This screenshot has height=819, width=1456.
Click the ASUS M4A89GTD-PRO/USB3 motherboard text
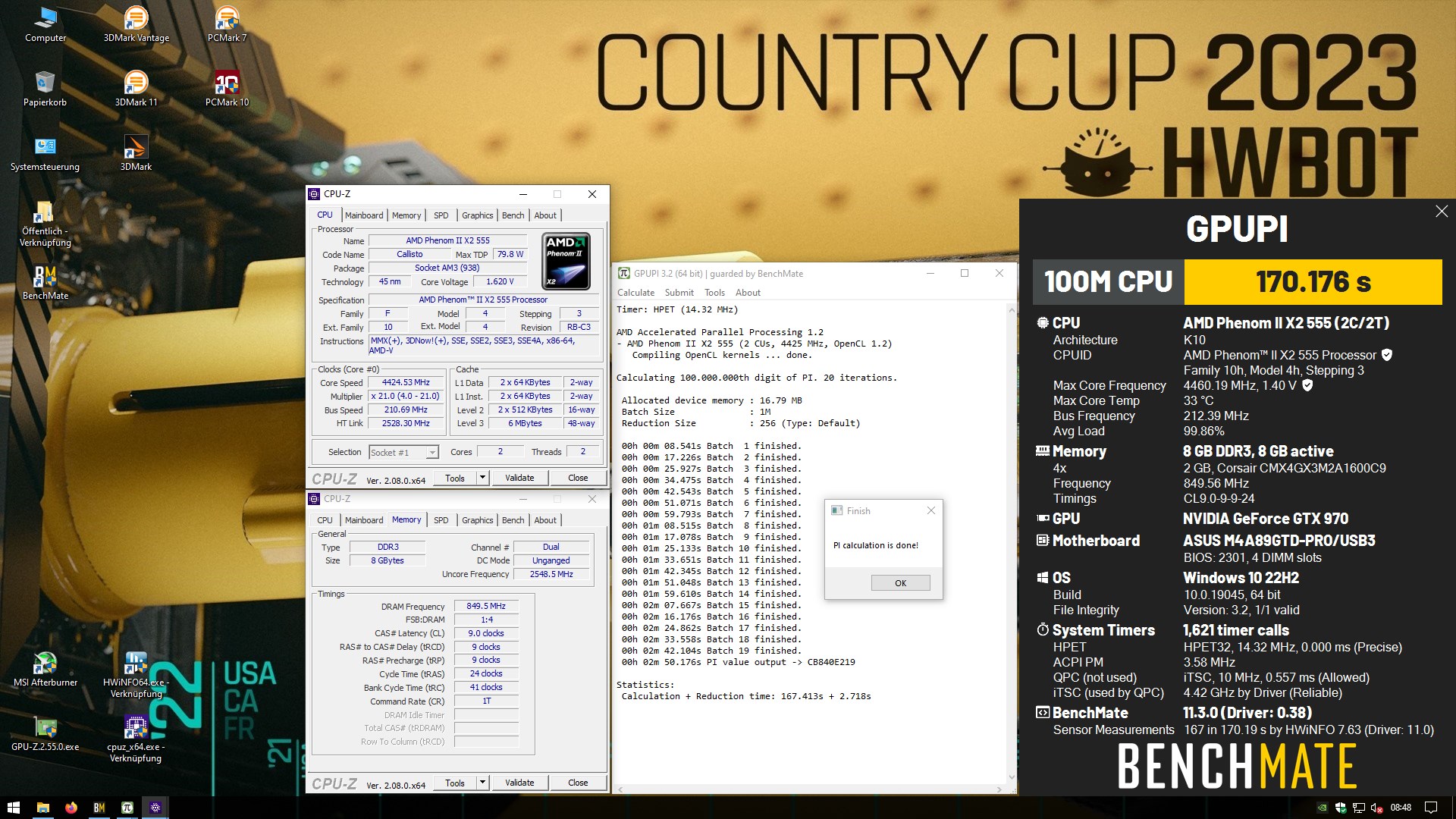pos(1279,541)
